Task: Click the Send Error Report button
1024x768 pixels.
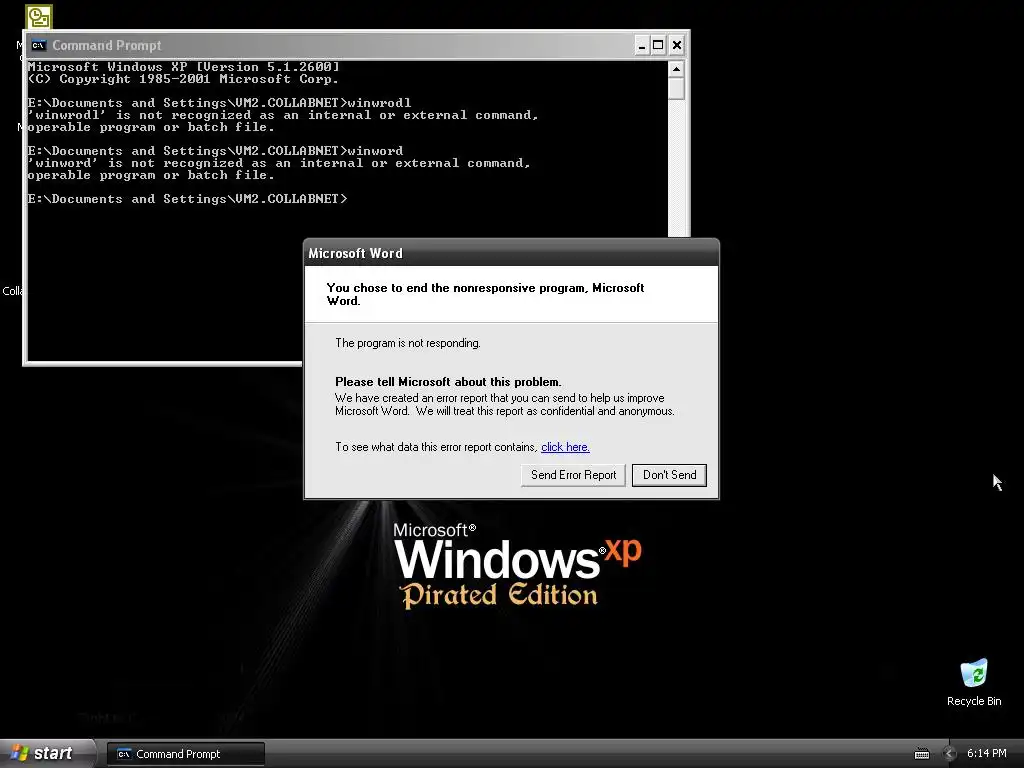Action: 573,475
